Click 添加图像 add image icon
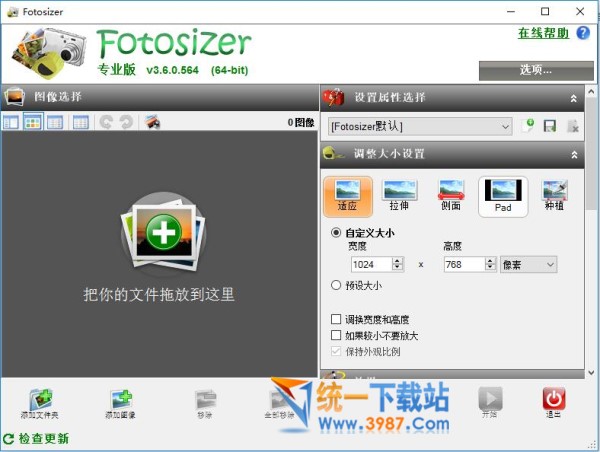Screen dimensions: 600x452 121,403
